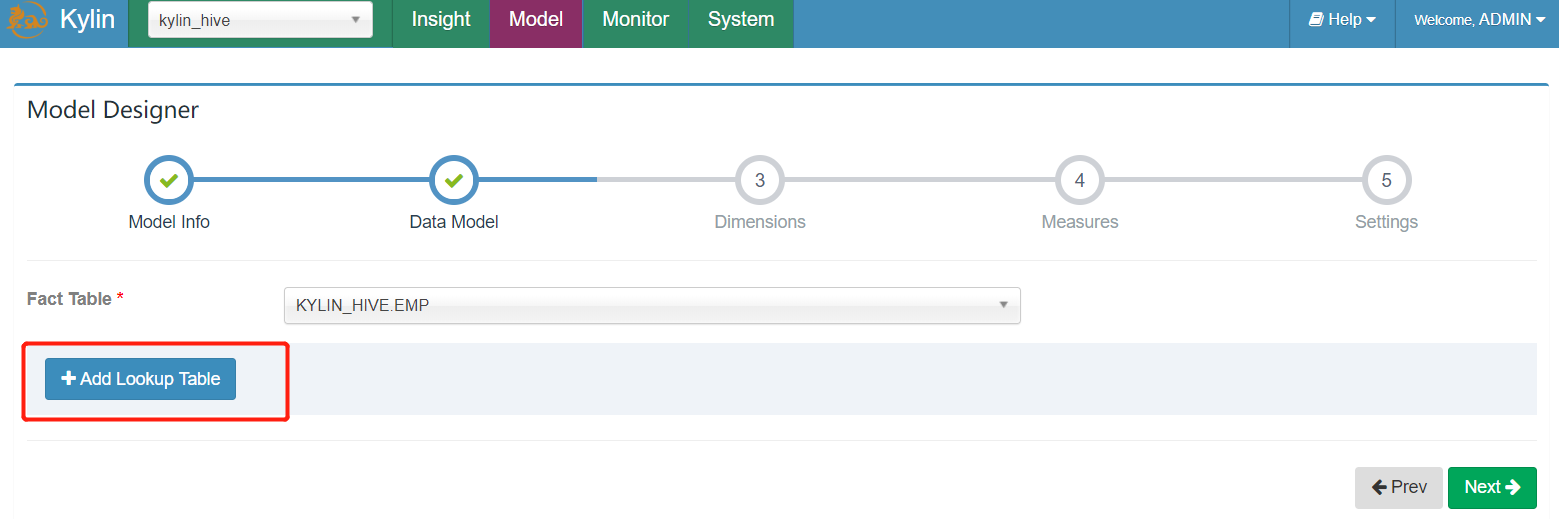
Task: Open the Fact Table KYLIN_HIVE.EMP dropdown
Action: [x=652, y=306]
